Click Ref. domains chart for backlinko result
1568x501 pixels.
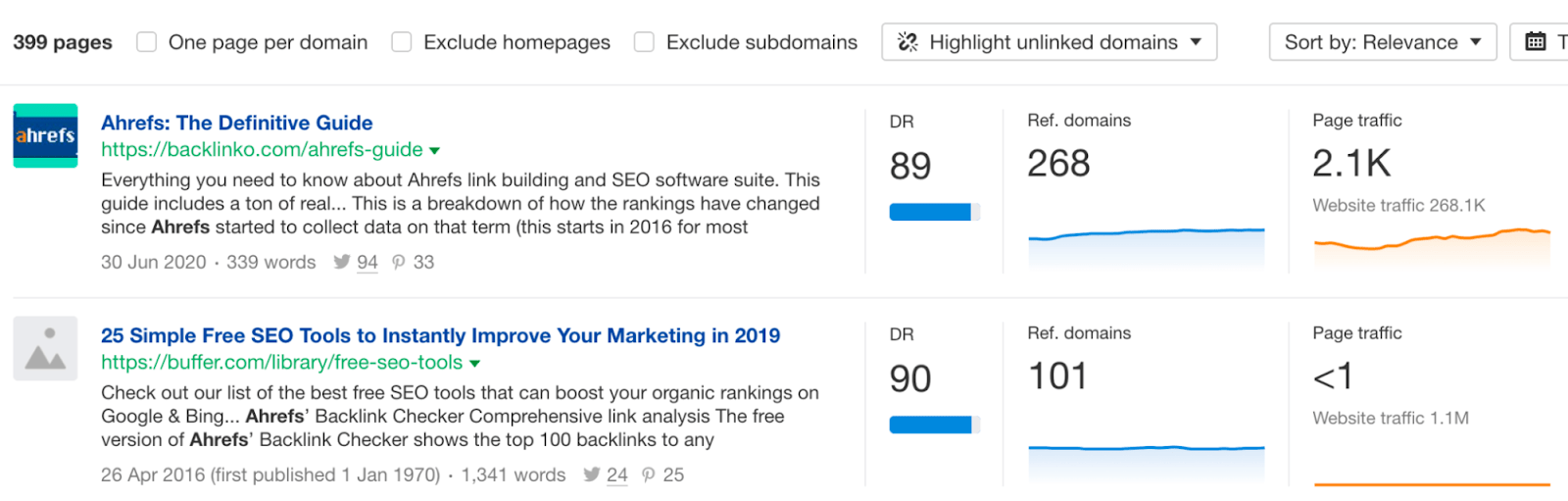(1147, 247)
